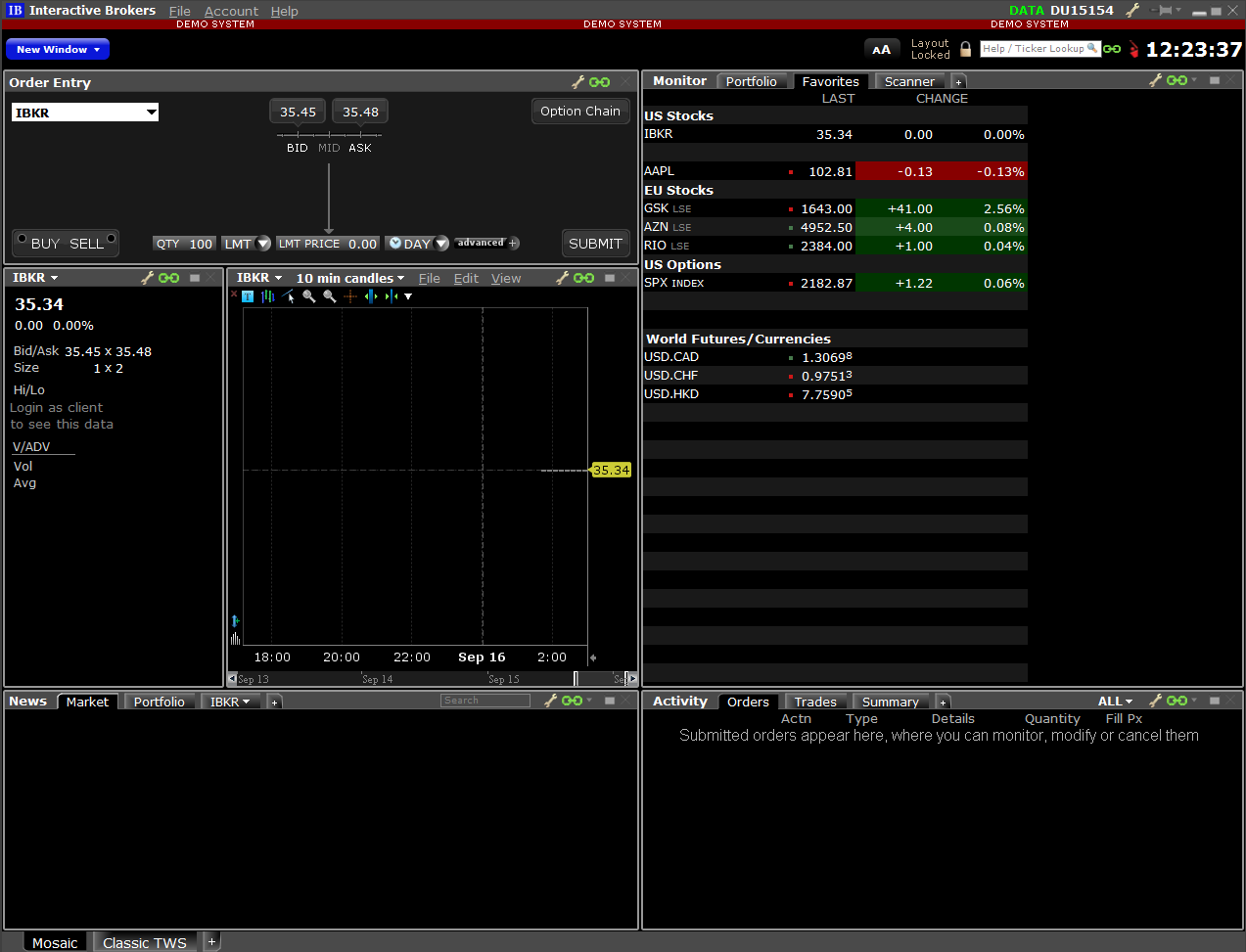
Task: Click the SUBMIT order button
Action: pyautogui.click(x=595, y=244)
